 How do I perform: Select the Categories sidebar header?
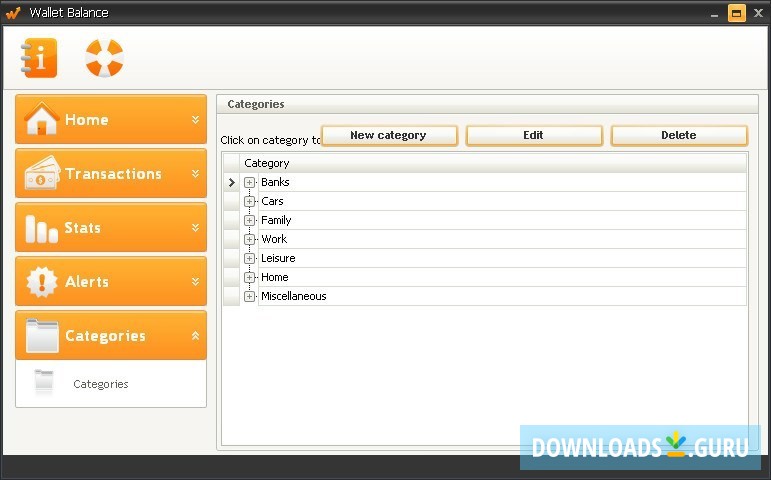tap(111, 335)
